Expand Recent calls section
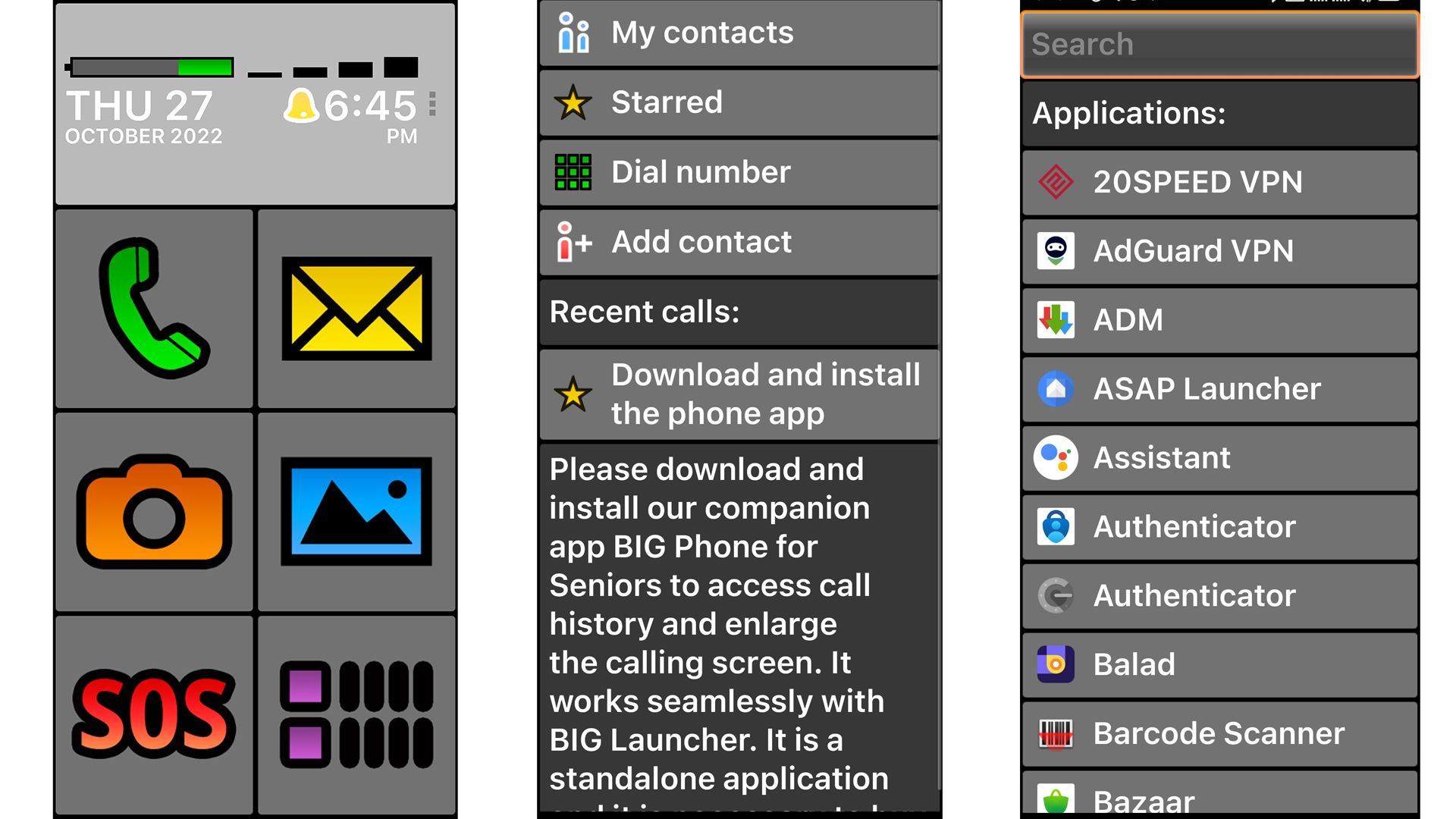The width and height of the screenshot is (1456, 819). pyautogui.click(x=738, y=311)
